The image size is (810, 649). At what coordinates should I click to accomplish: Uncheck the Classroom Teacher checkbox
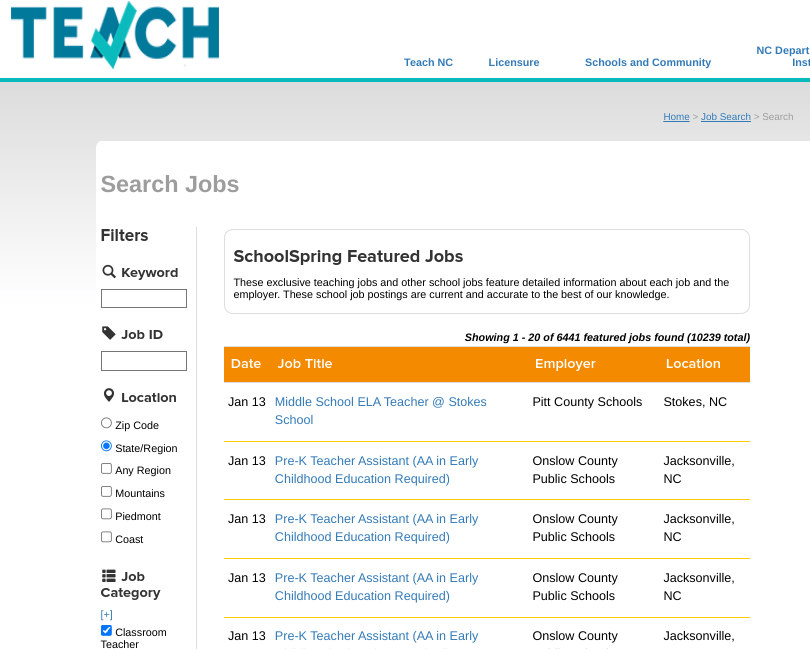point(106,631)
